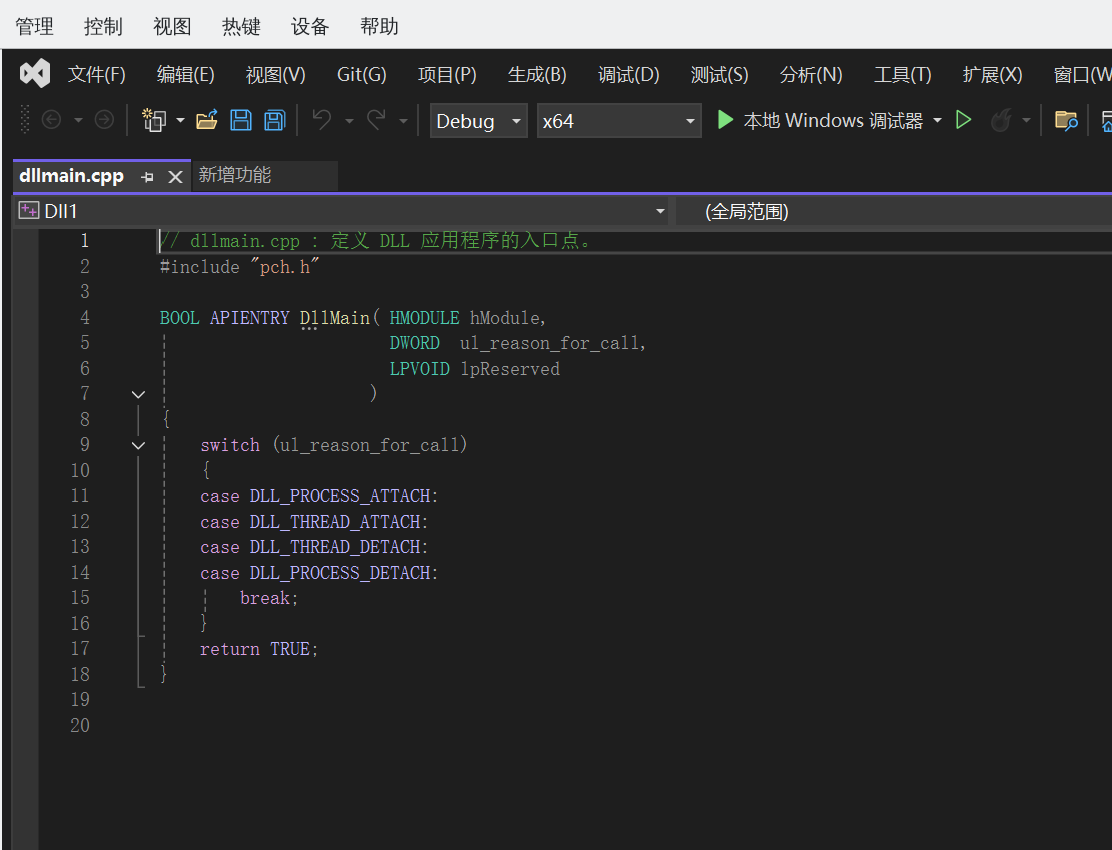Image resolution: width=1112 pixels, height=850 pixels.
Task: Click the Save All toolbar icon
Action: (x=274, y=121)
